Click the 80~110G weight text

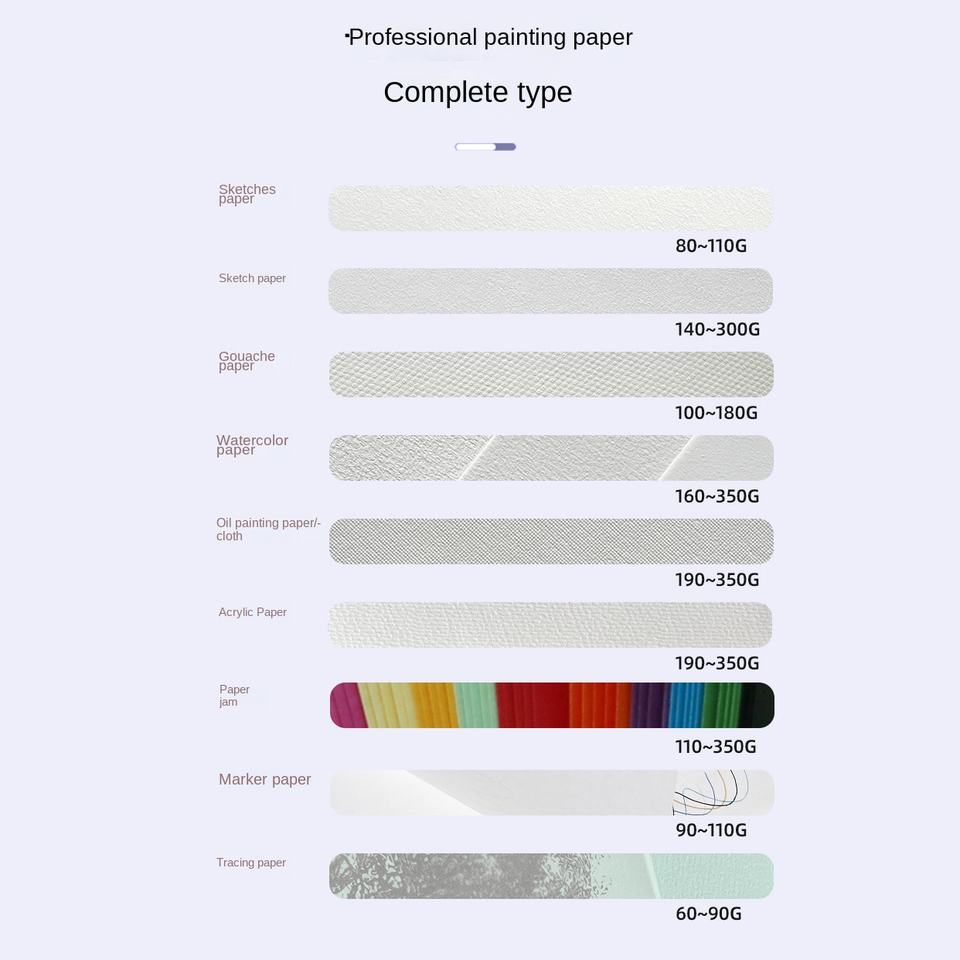click(x=711, y=246)
